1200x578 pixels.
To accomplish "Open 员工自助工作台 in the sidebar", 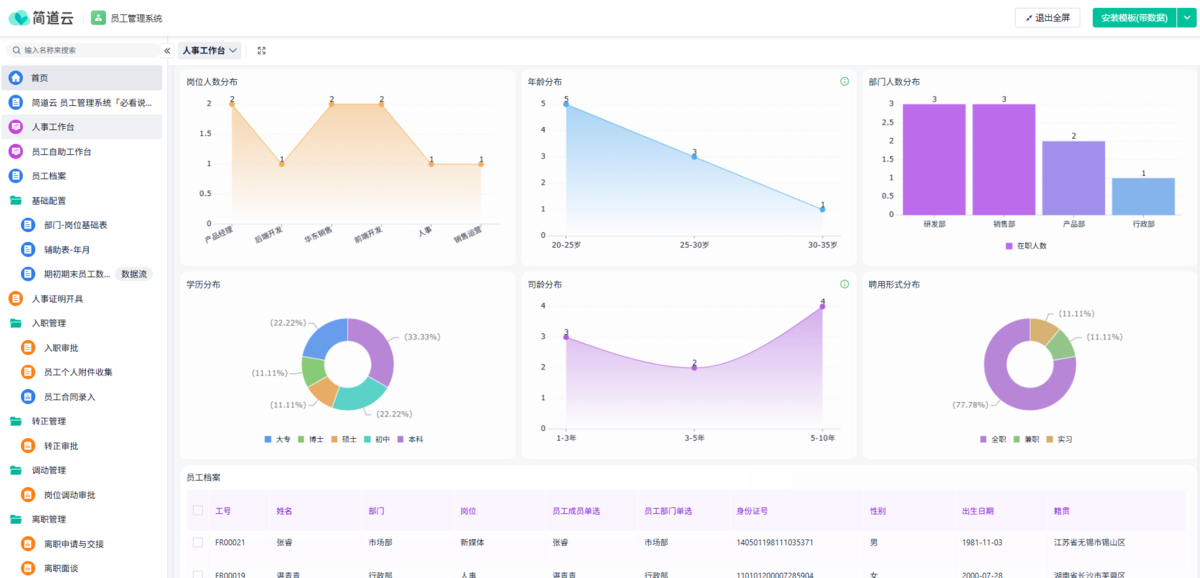I will pos(81,152).
